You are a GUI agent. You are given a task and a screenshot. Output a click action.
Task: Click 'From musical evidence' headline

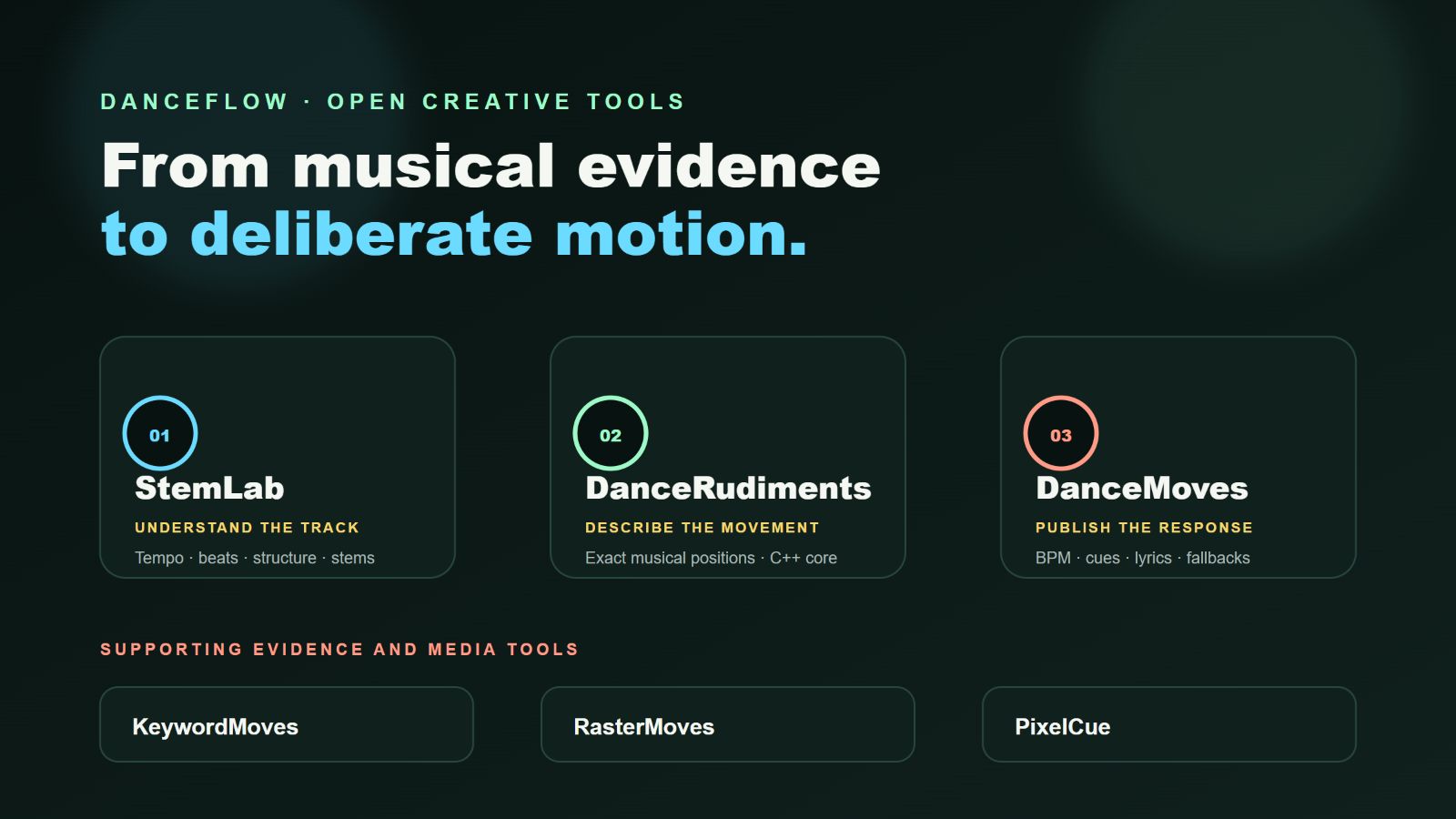click(x=491, y=166)
